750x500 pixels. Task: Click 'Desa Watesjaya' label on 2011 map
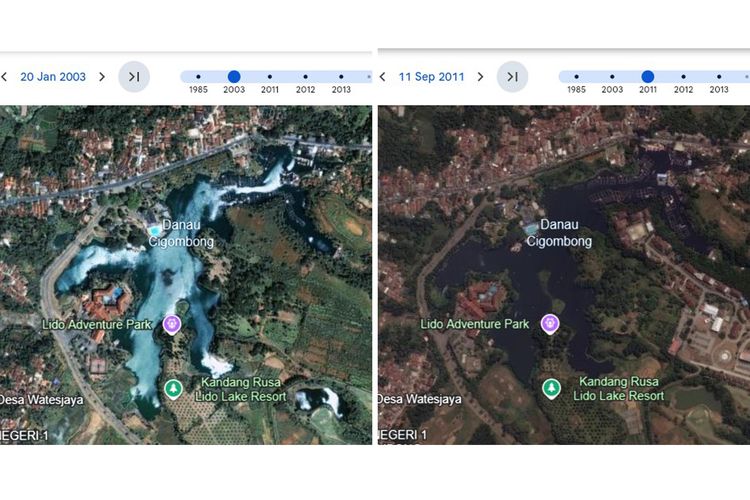coord(419,399)
